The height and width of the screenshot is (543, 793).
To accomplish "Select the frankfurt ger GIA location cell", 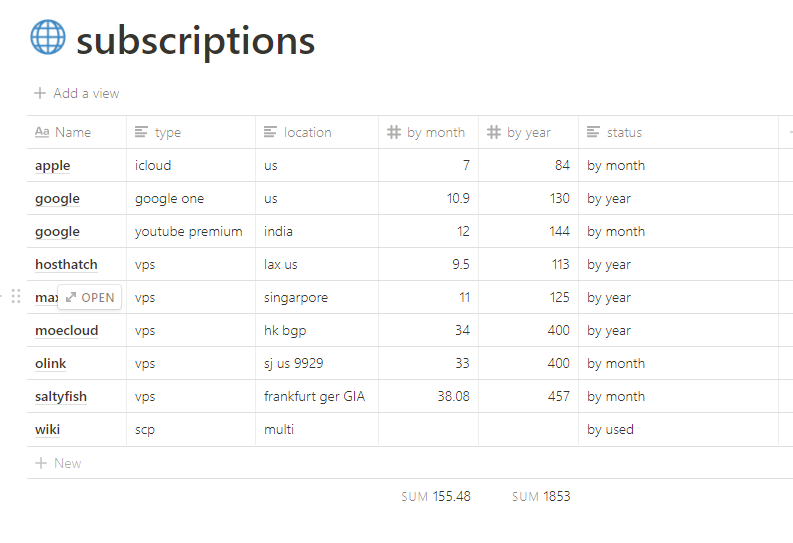I will pos(315,397).
